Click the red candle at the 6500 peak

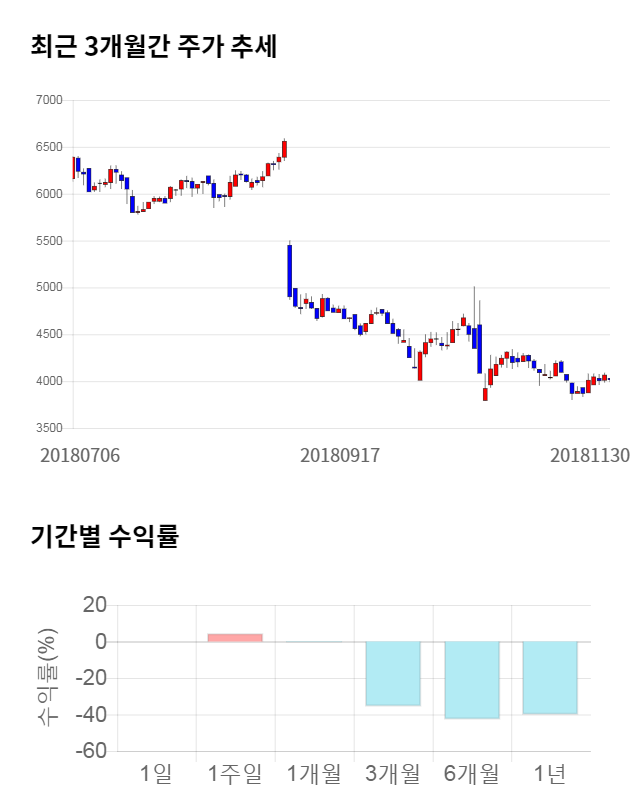[x=284, y=149]
